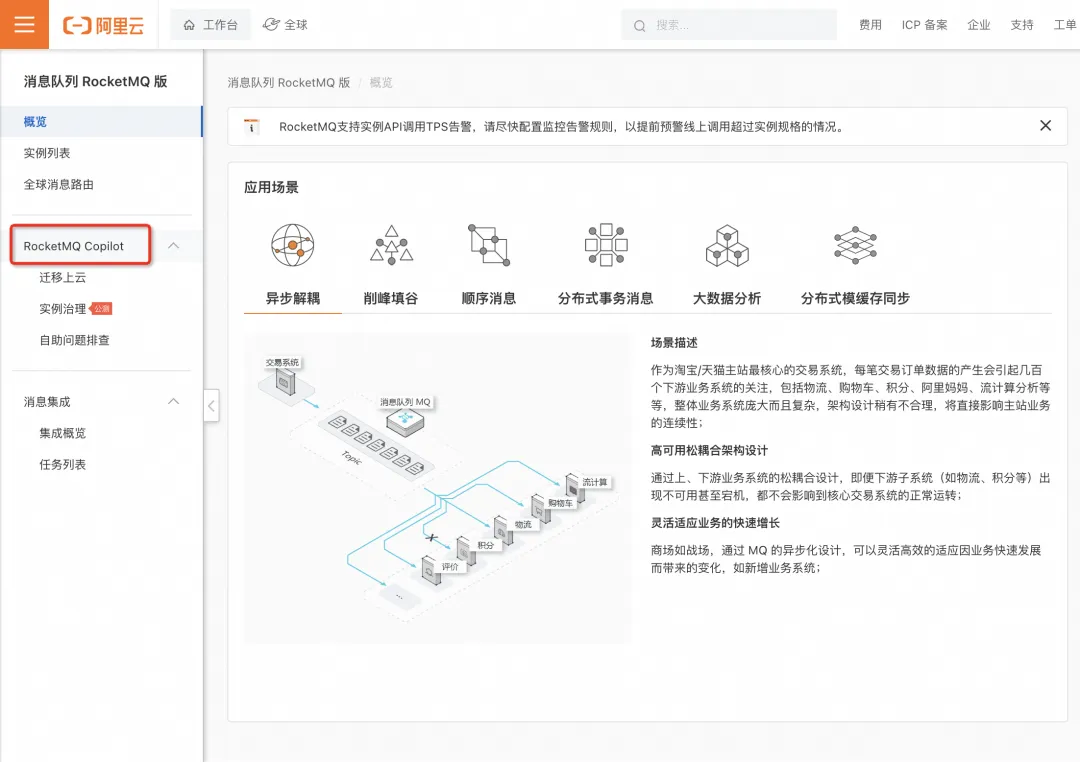Image resolution: width=1080 pixels, height=762 pixels.
Task: Select 概览 in the sidebar
Action: (101, 121)
